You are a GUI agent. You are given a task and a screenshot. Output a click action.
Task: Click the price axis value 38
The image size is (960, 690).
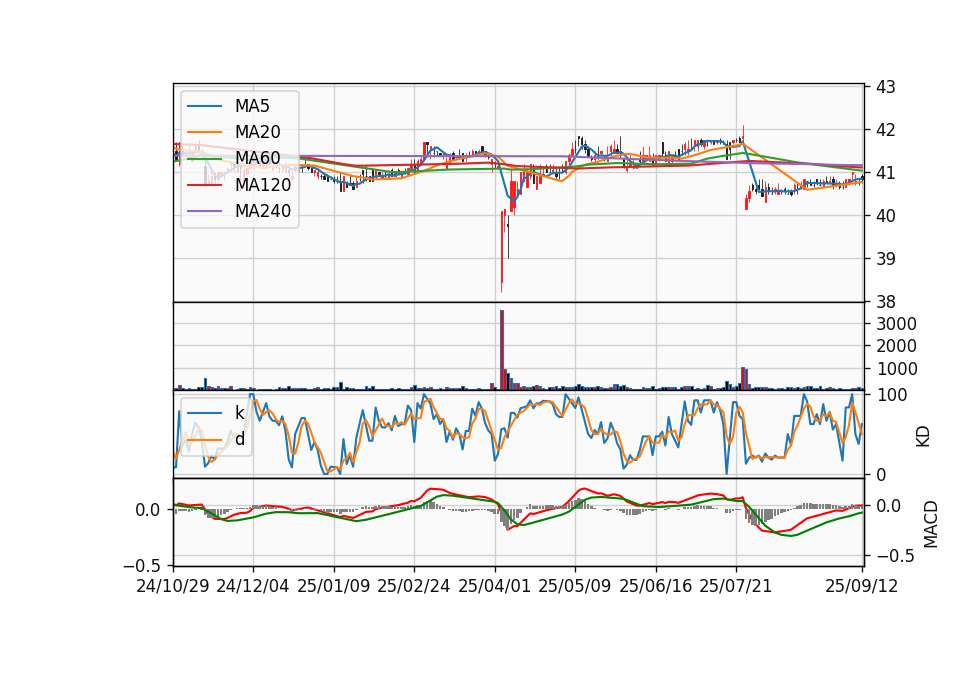point(885,302)
